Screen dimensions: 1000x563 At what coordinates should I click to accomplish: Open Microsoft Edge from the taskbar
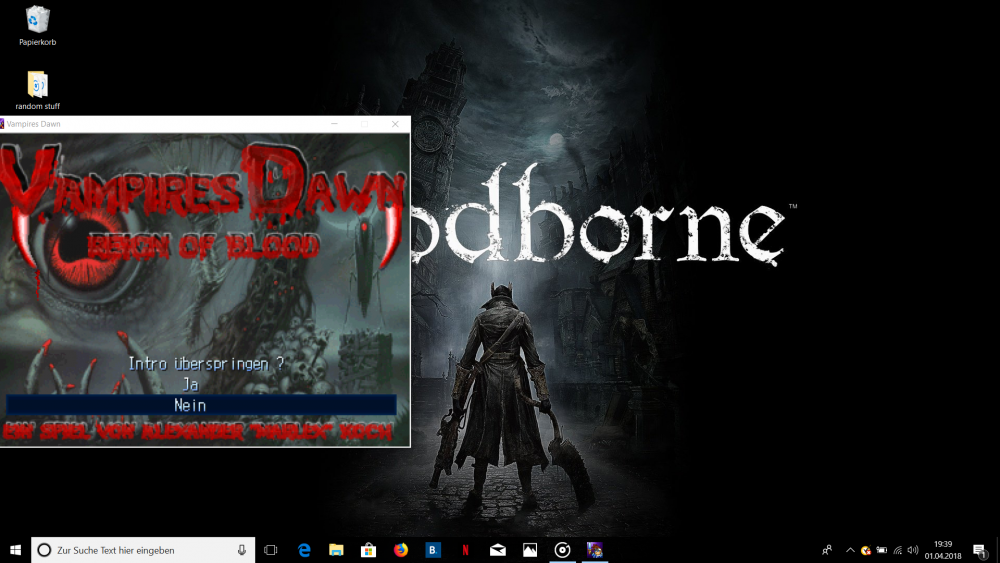[304, 550]
